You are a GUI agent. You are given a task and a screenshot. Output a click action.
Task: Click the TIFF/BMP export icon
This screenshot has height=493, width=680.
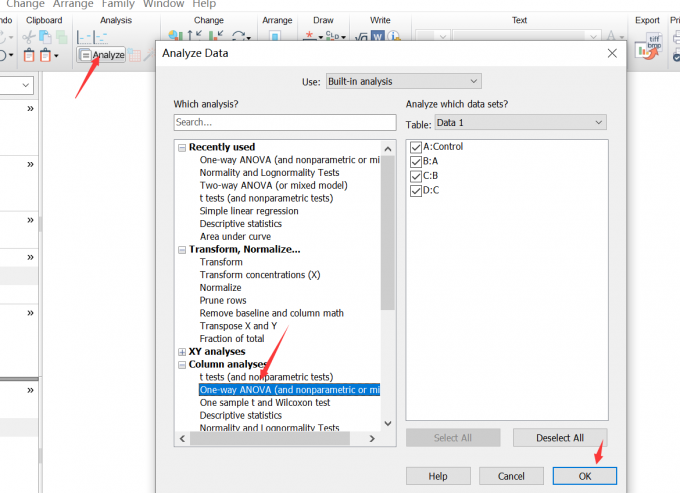[654, 44]
